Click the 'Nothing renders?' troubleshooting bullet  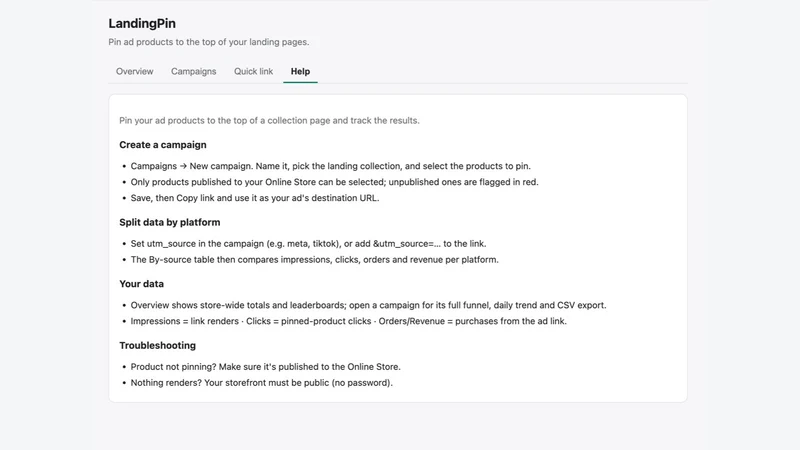262,383
